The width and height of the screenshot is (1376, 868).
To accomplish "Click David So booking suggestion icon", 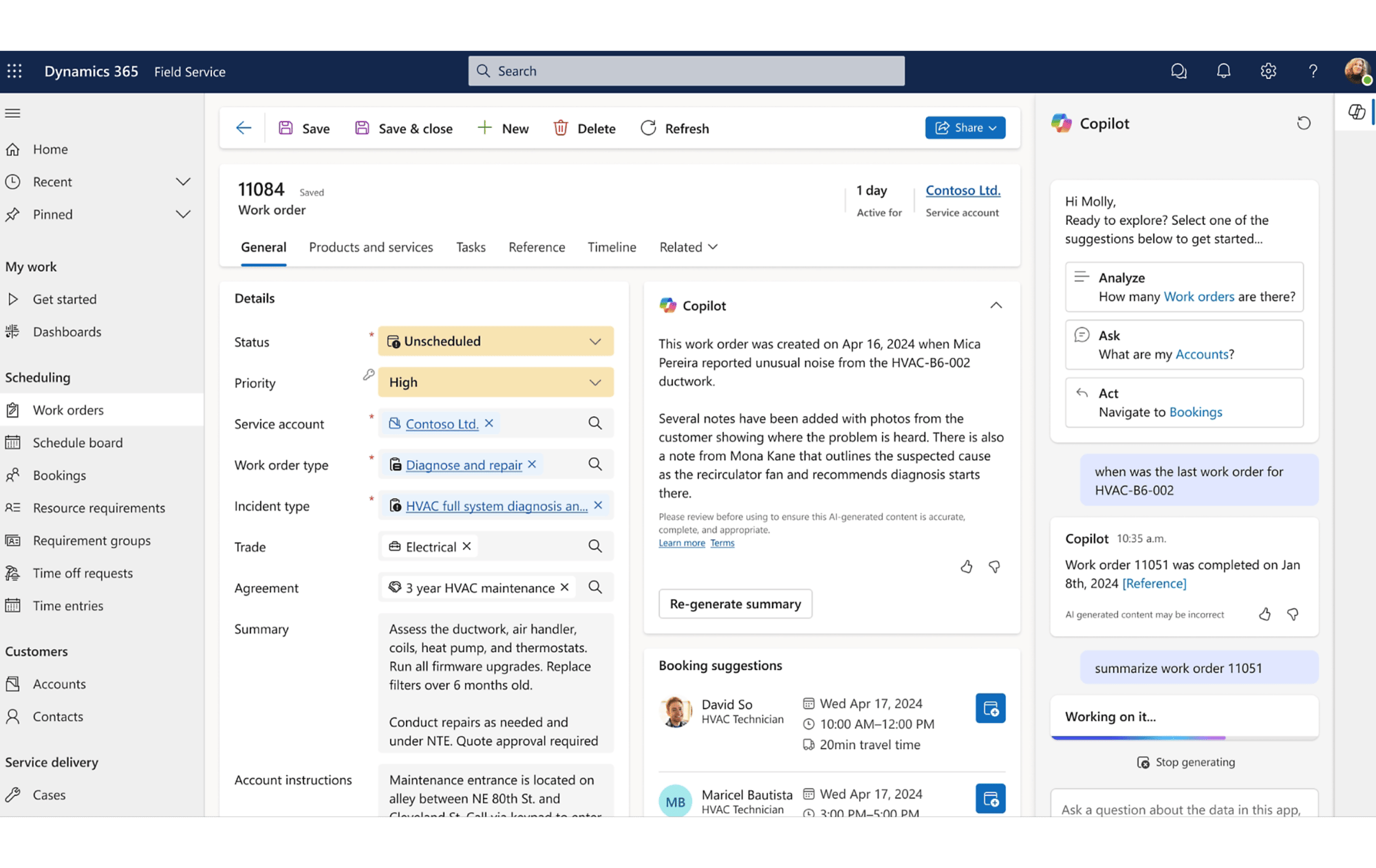I will (990, 710).
